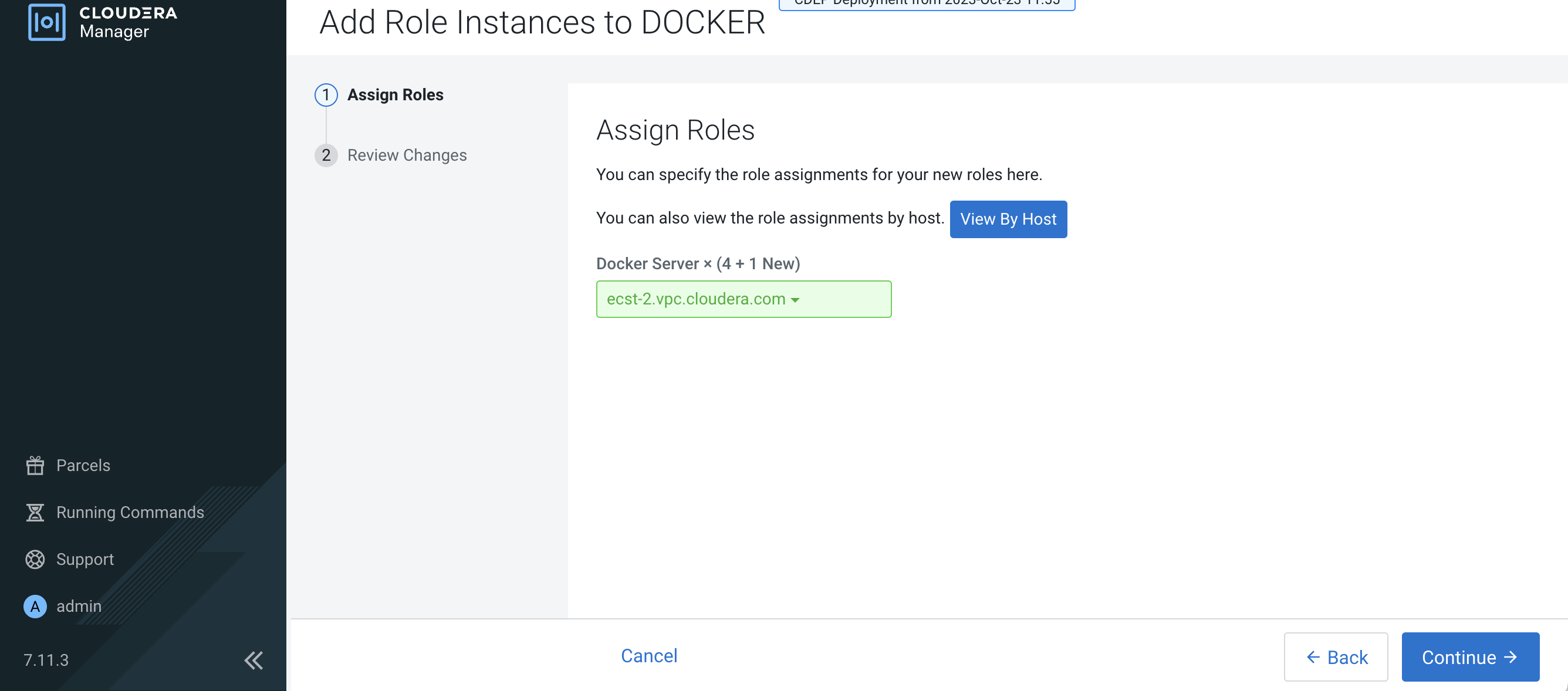Go to the Review Changes step

(x=407, y=155)
